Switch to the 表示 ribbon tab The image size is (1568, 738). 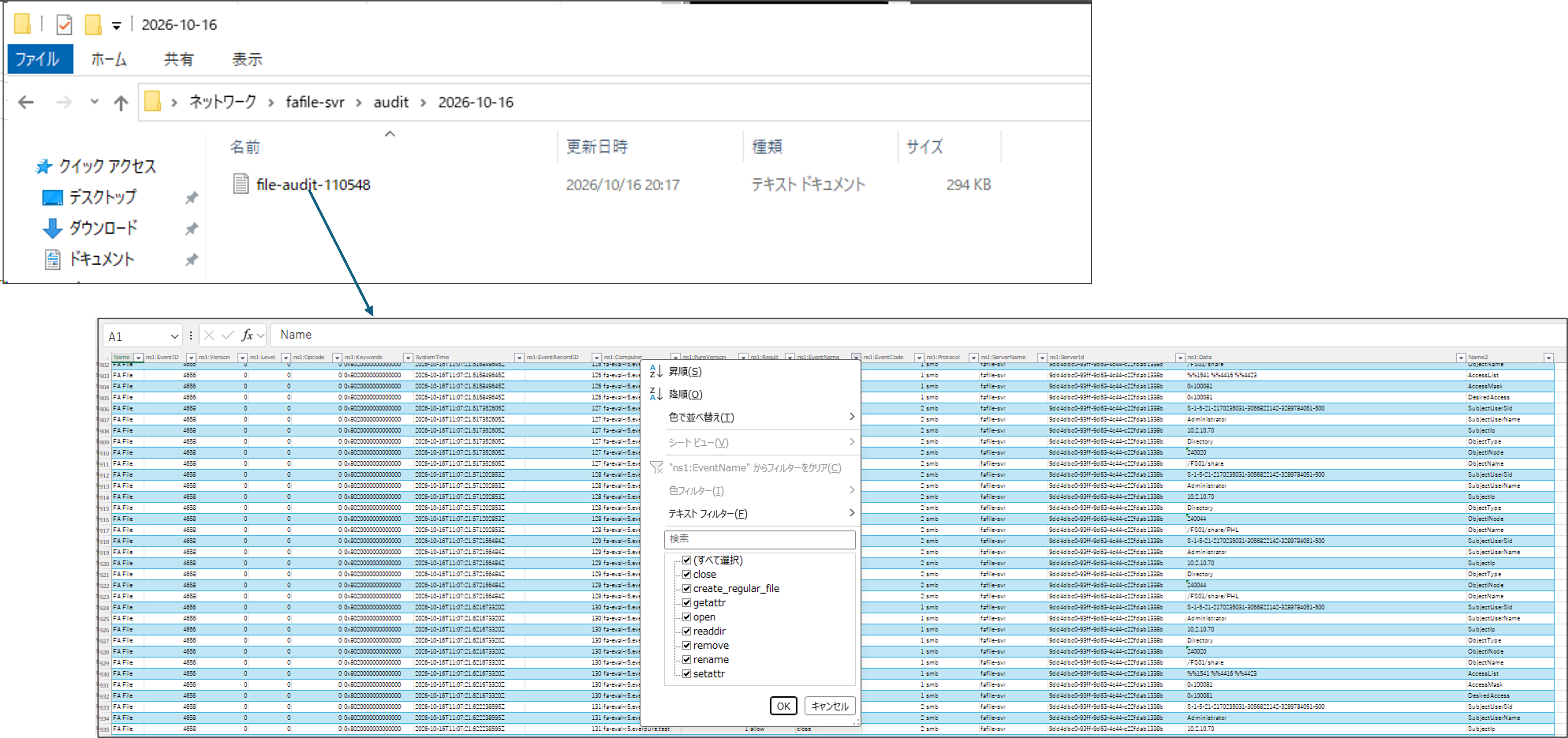[x=246, y=59]
